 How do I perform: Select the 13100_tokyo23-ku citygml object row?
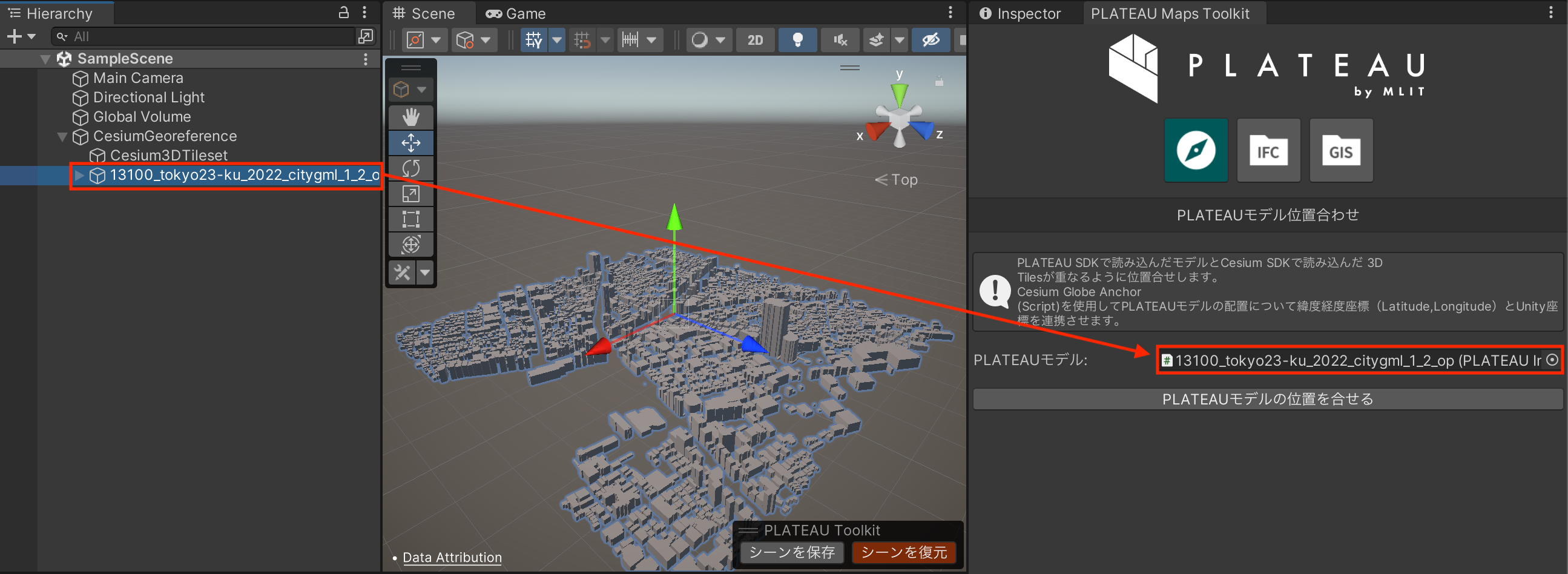click(190, 176)
